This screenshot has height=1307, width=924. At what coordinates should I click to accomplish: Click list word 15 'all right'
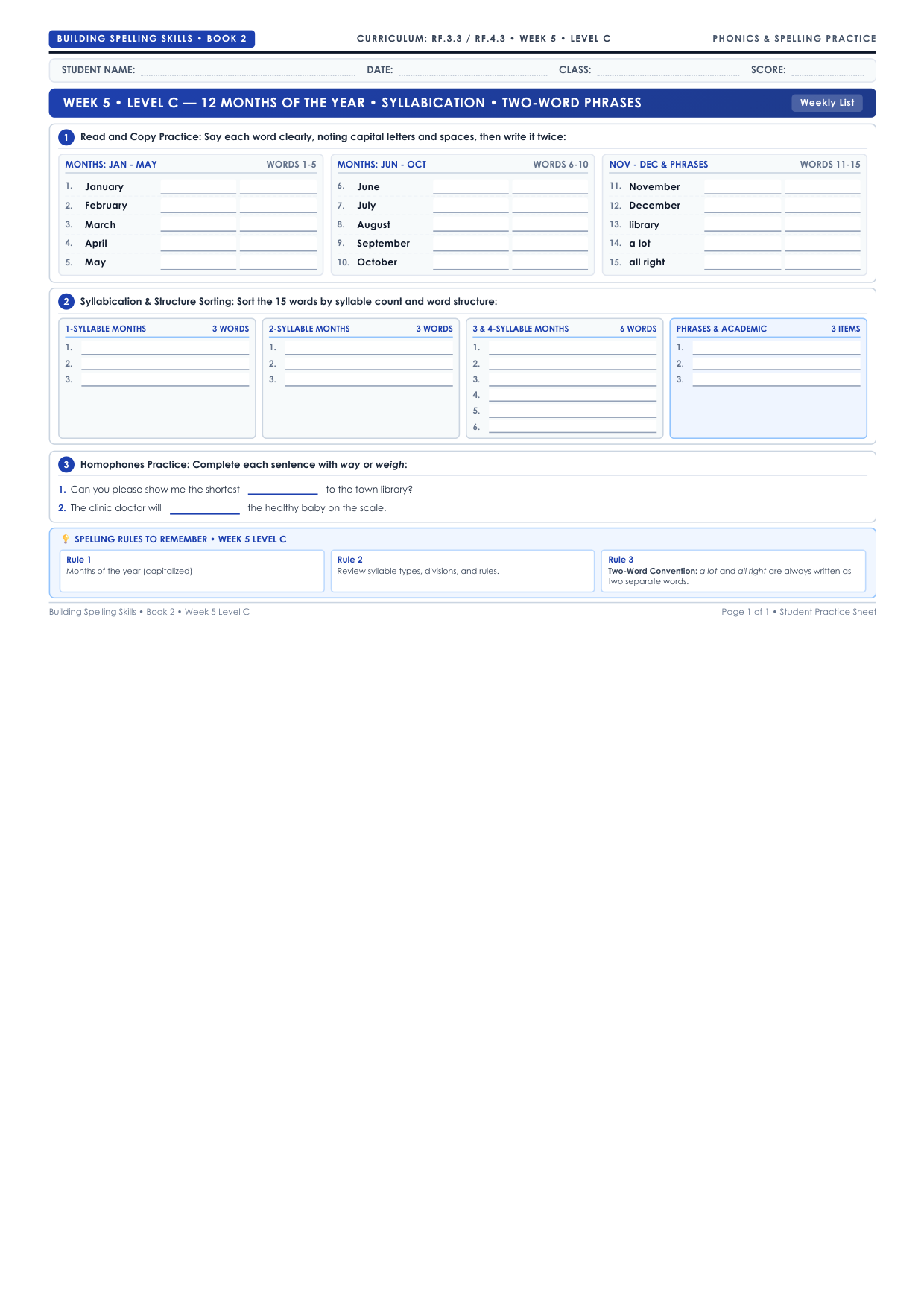tap(647, 262)
